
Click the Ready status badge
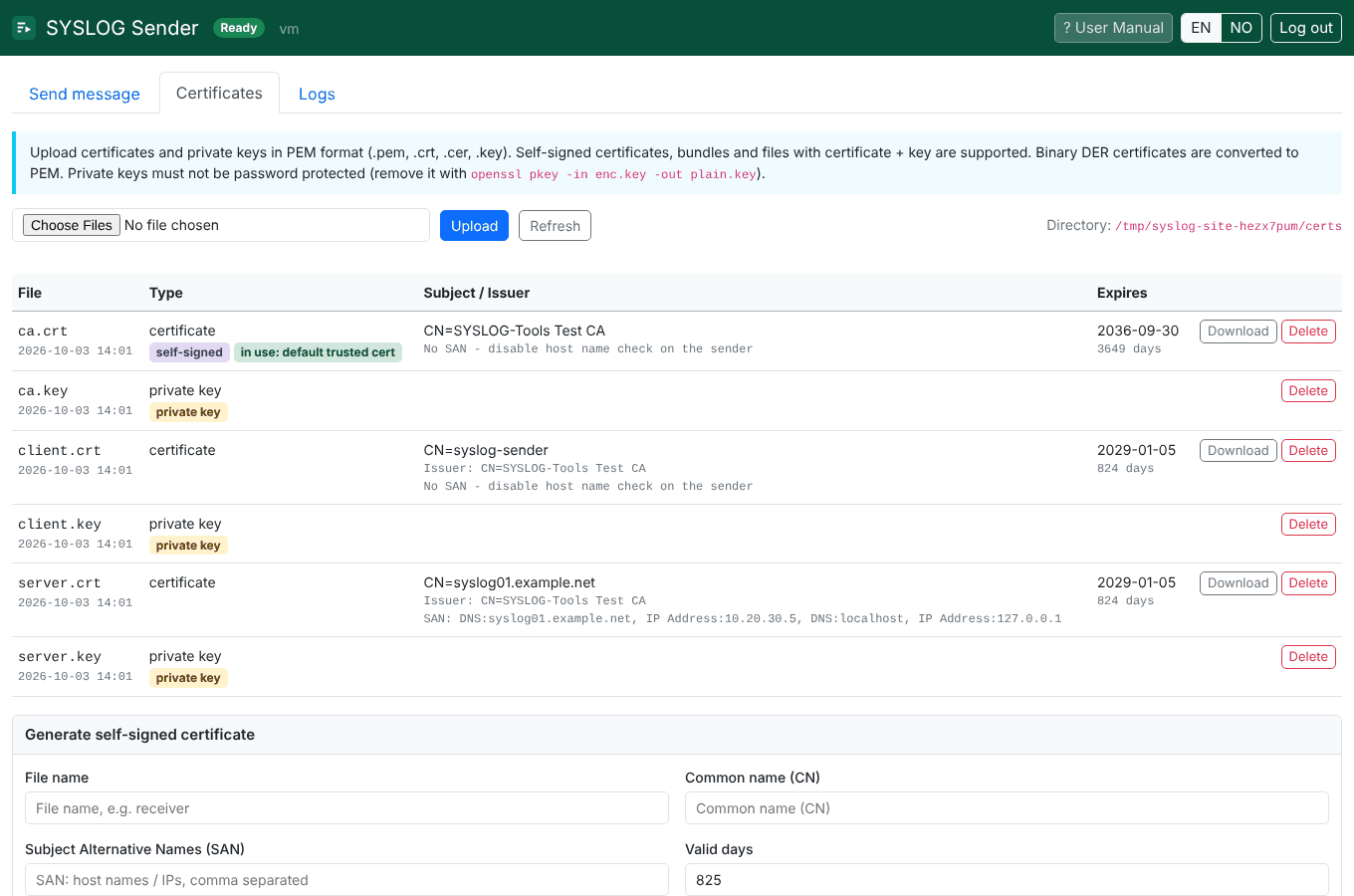pos(239,28)
